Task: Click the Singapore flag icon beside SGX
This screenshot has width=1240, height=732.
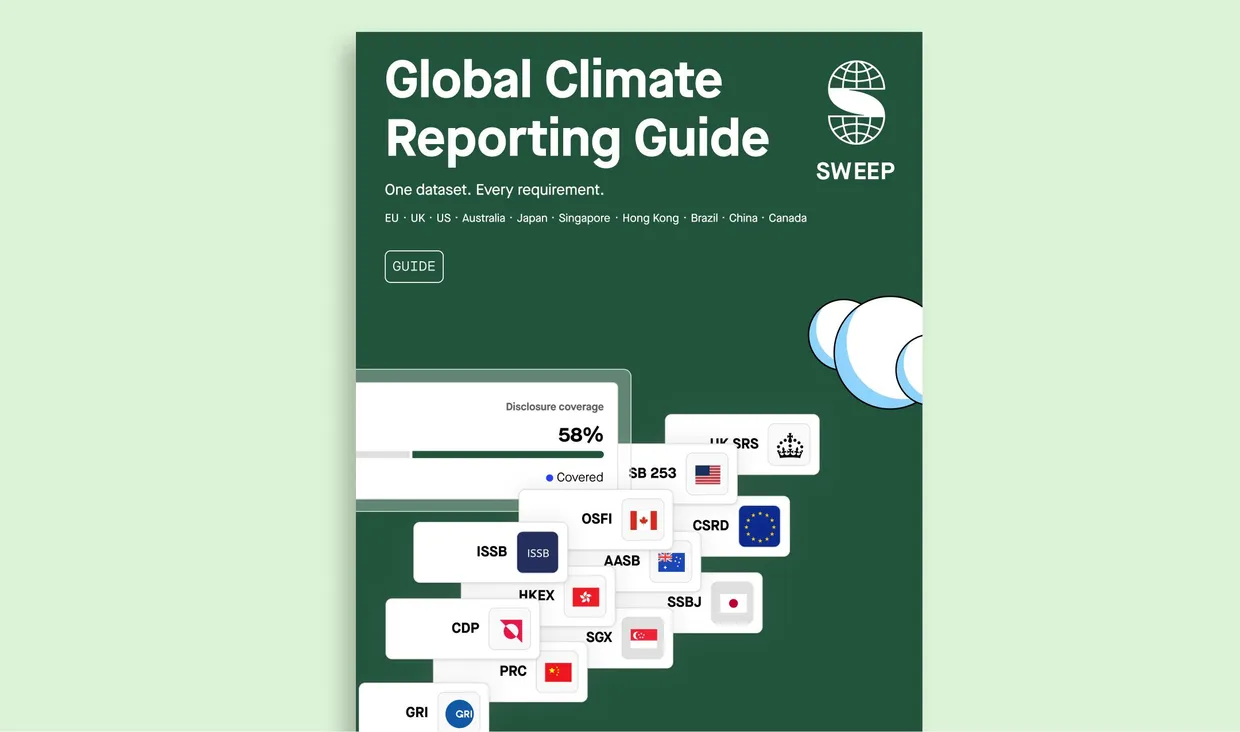Action: [x=643, y=637]
